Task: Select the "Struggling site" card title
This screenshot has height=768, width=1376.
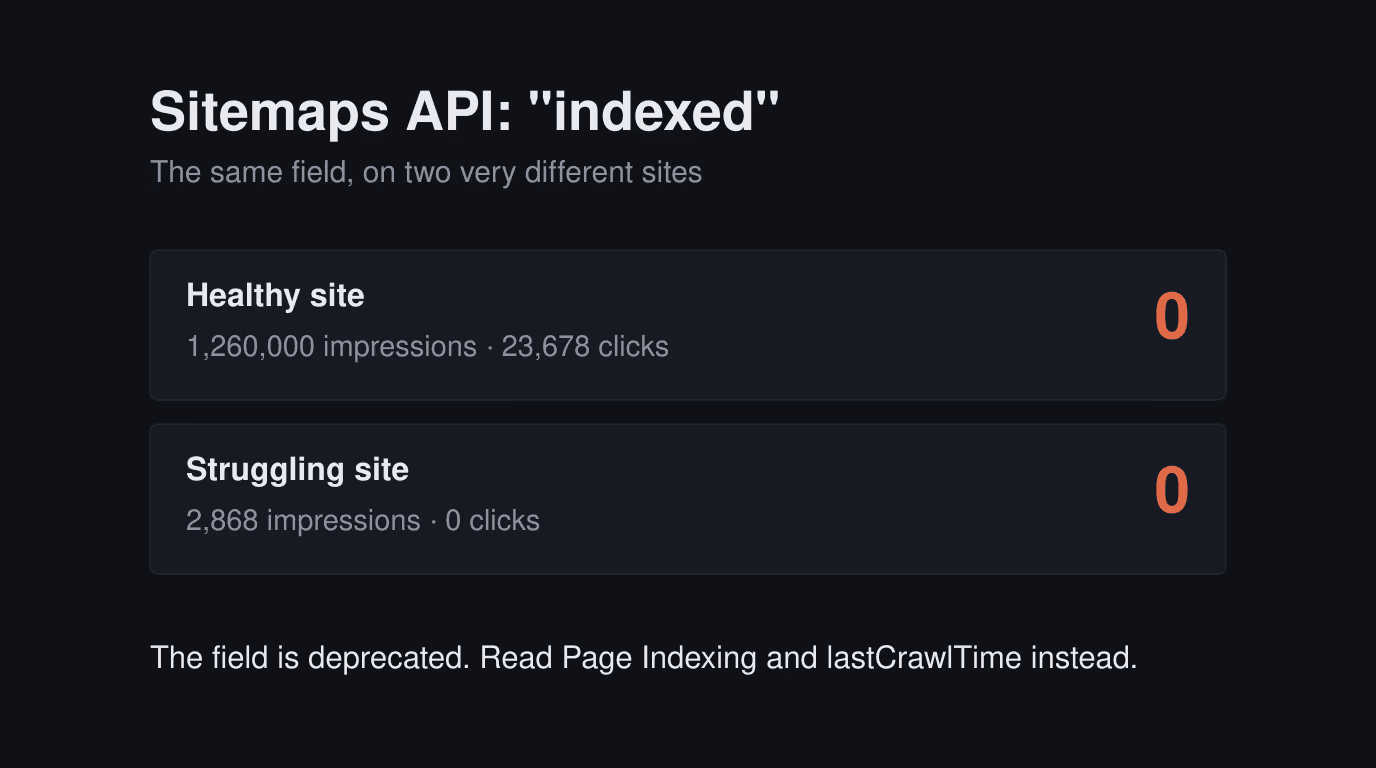Action: click(x=297, y=470)
